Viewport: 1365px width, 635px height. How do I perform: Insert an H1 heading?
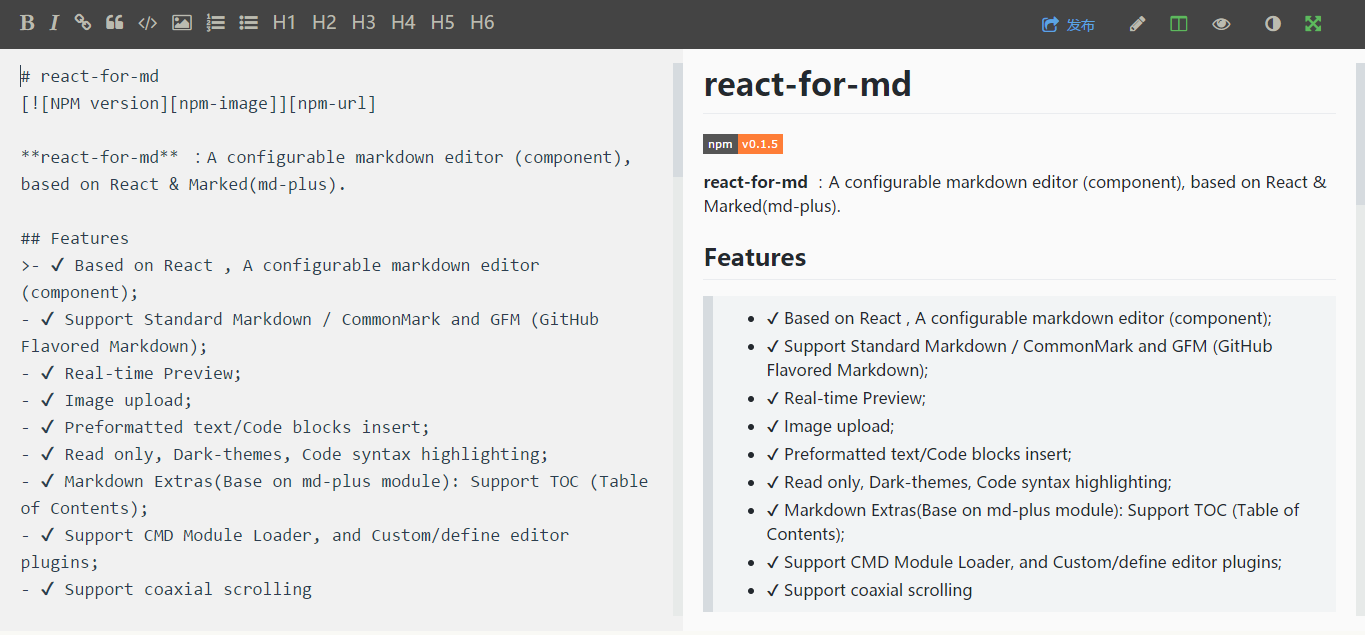pyautogui.click(x=284, y=22)
